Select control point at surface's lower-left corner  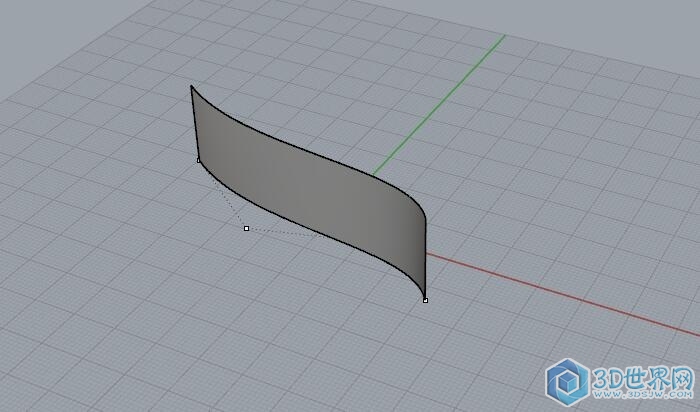(x=199, y=160)
